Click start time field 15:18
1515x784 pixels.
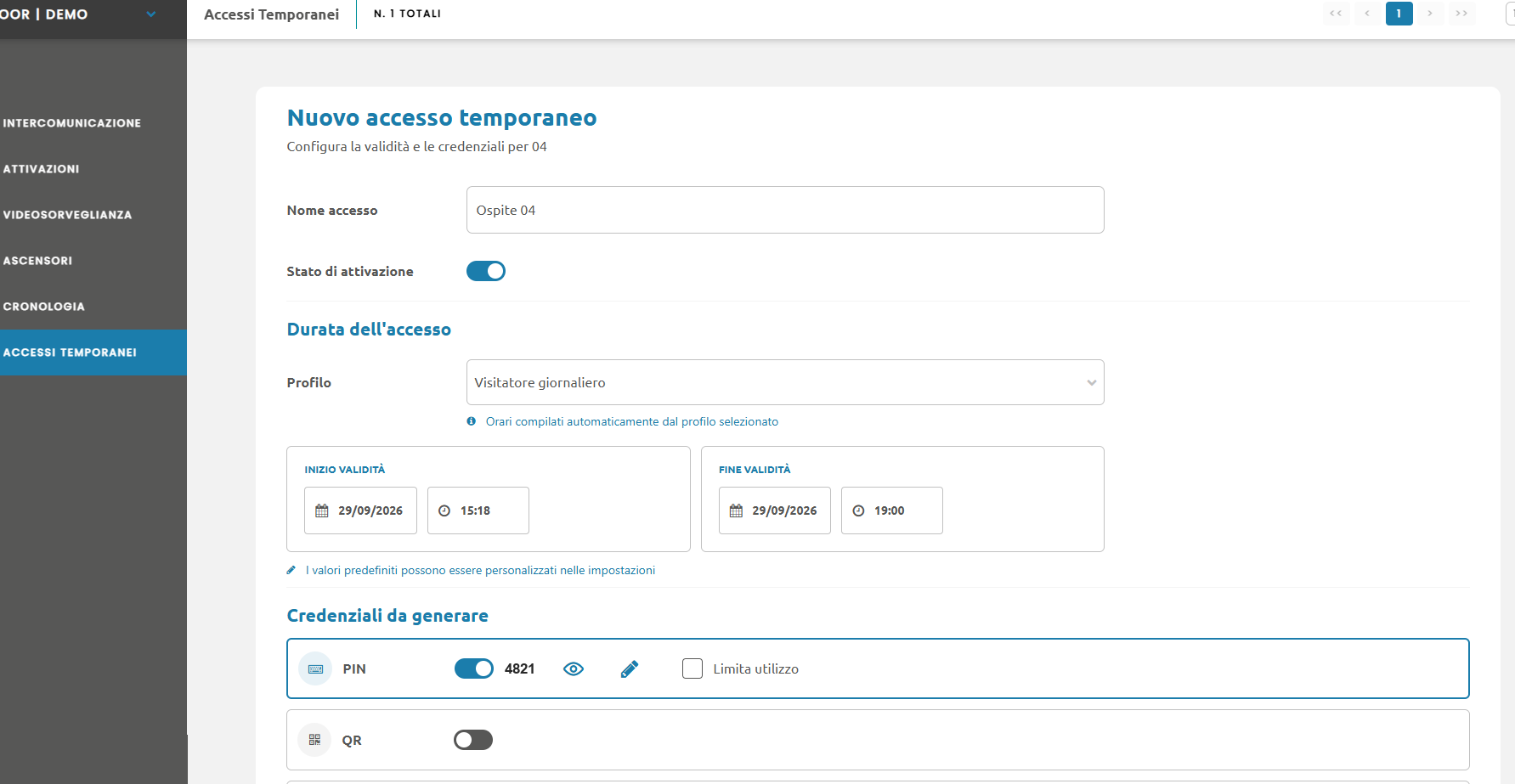coord(478,510)
